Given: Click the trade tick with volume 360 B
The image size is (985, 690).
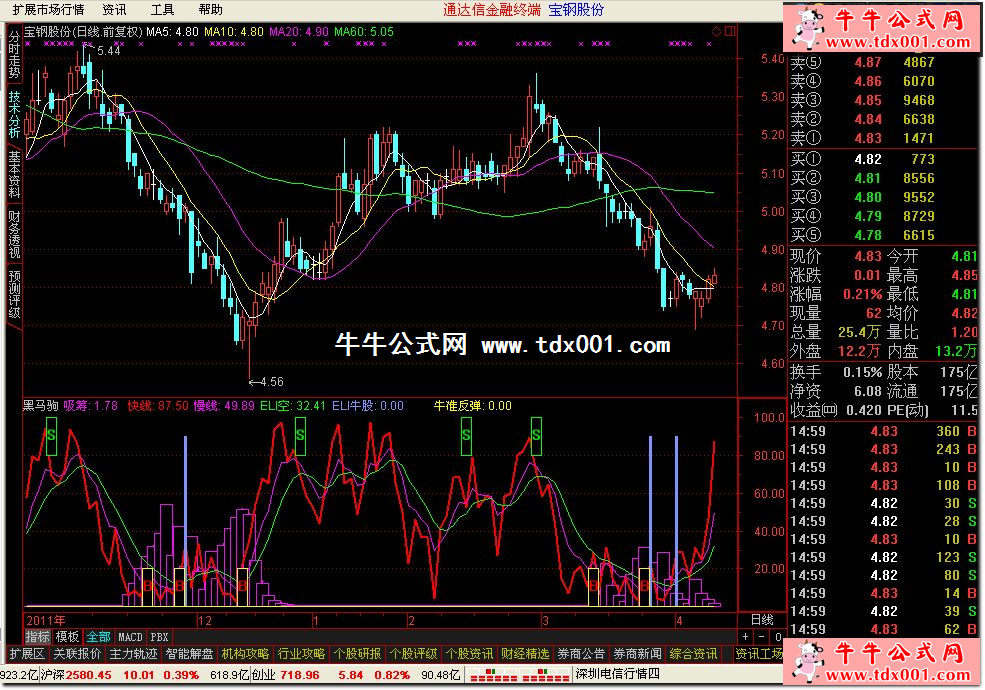Looking at the screenshot, I should pos(883,432).
